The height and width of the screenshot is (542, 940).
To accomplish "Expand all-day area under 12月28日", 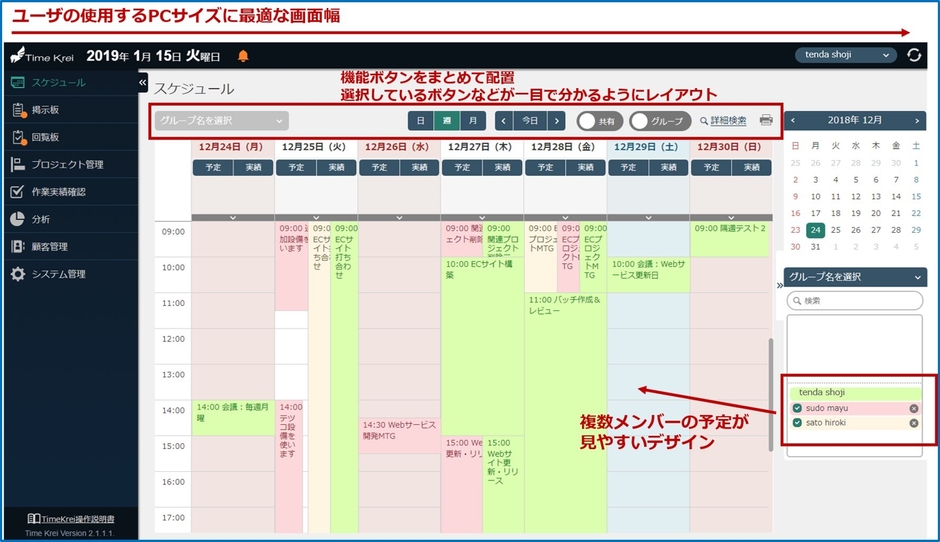I will point(565,218).
